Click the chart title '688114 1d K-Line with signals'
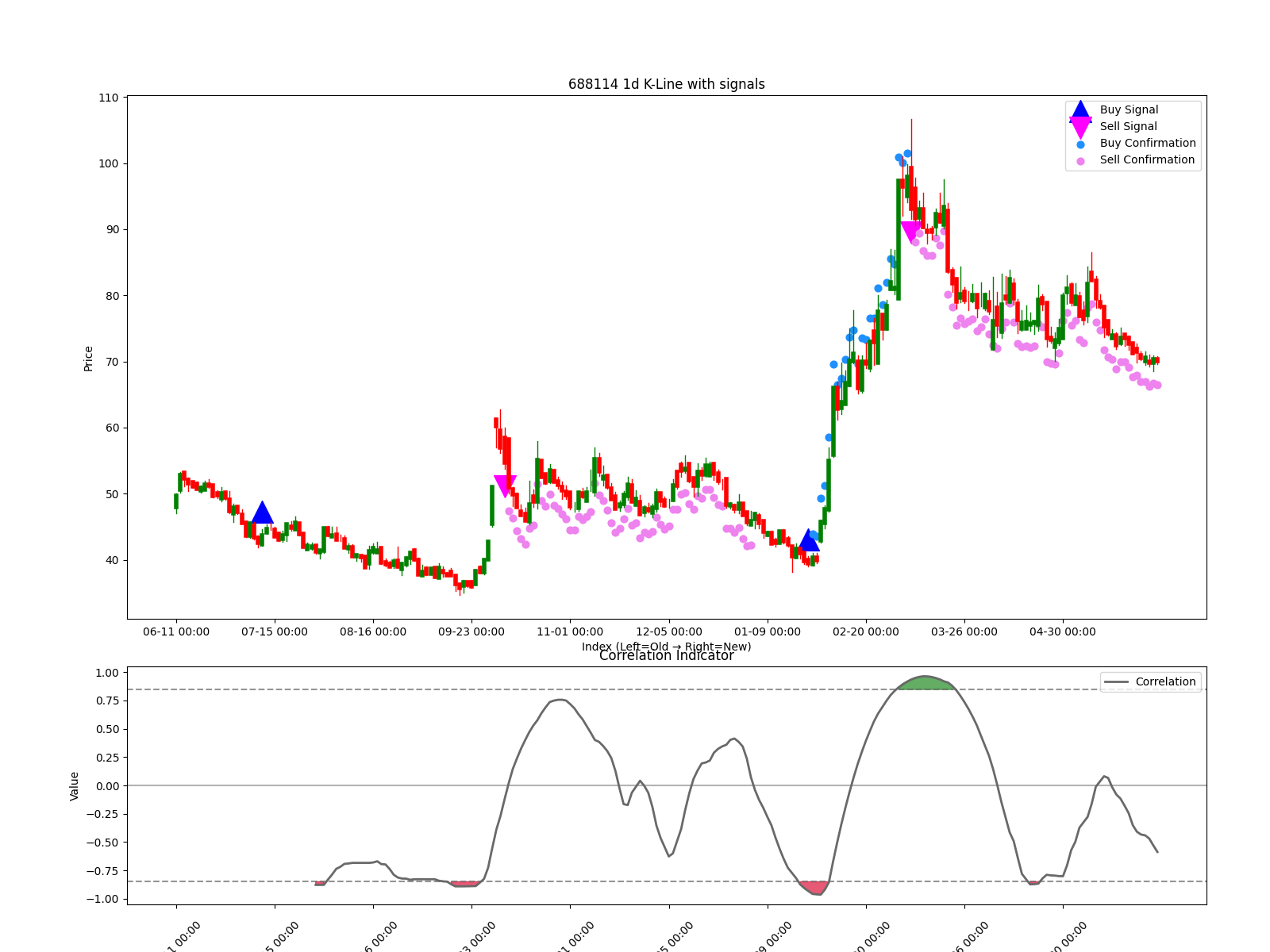1270x952 pixels. 667,84
